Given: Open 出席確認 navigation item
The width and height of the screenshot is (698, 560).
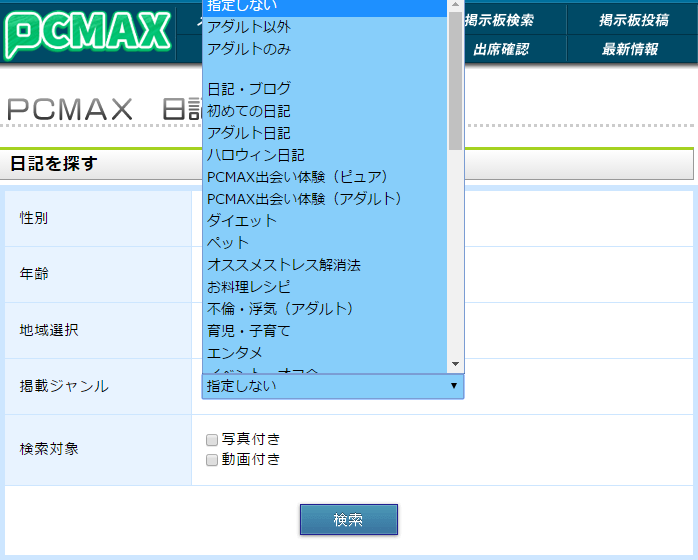Looking at the screenshot, I should click(500, 49).
